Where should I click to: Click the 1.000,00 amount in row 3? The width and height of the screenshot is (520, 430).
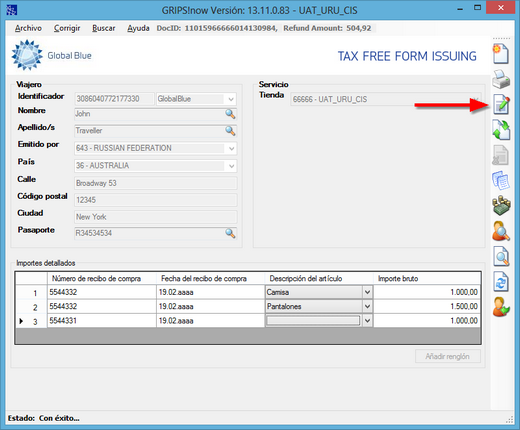point(427,321)
